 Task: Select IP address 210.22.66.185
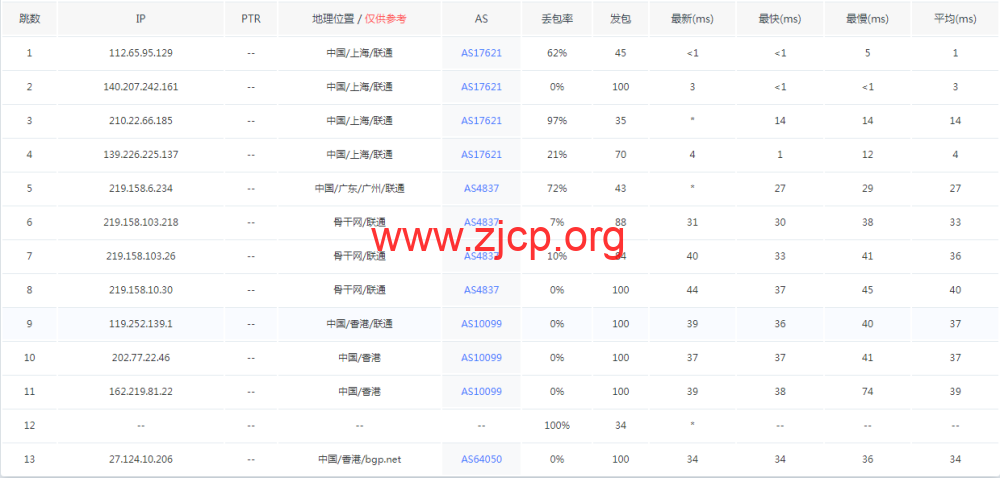point(141,120)
